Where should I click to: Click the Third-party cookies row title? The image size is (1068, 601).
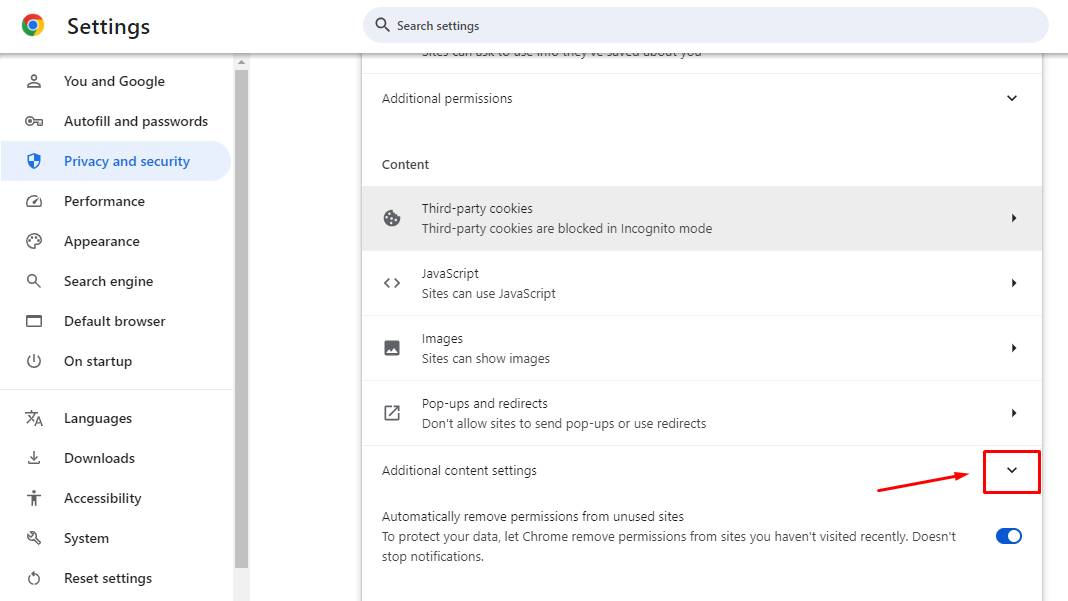point(477,209)
